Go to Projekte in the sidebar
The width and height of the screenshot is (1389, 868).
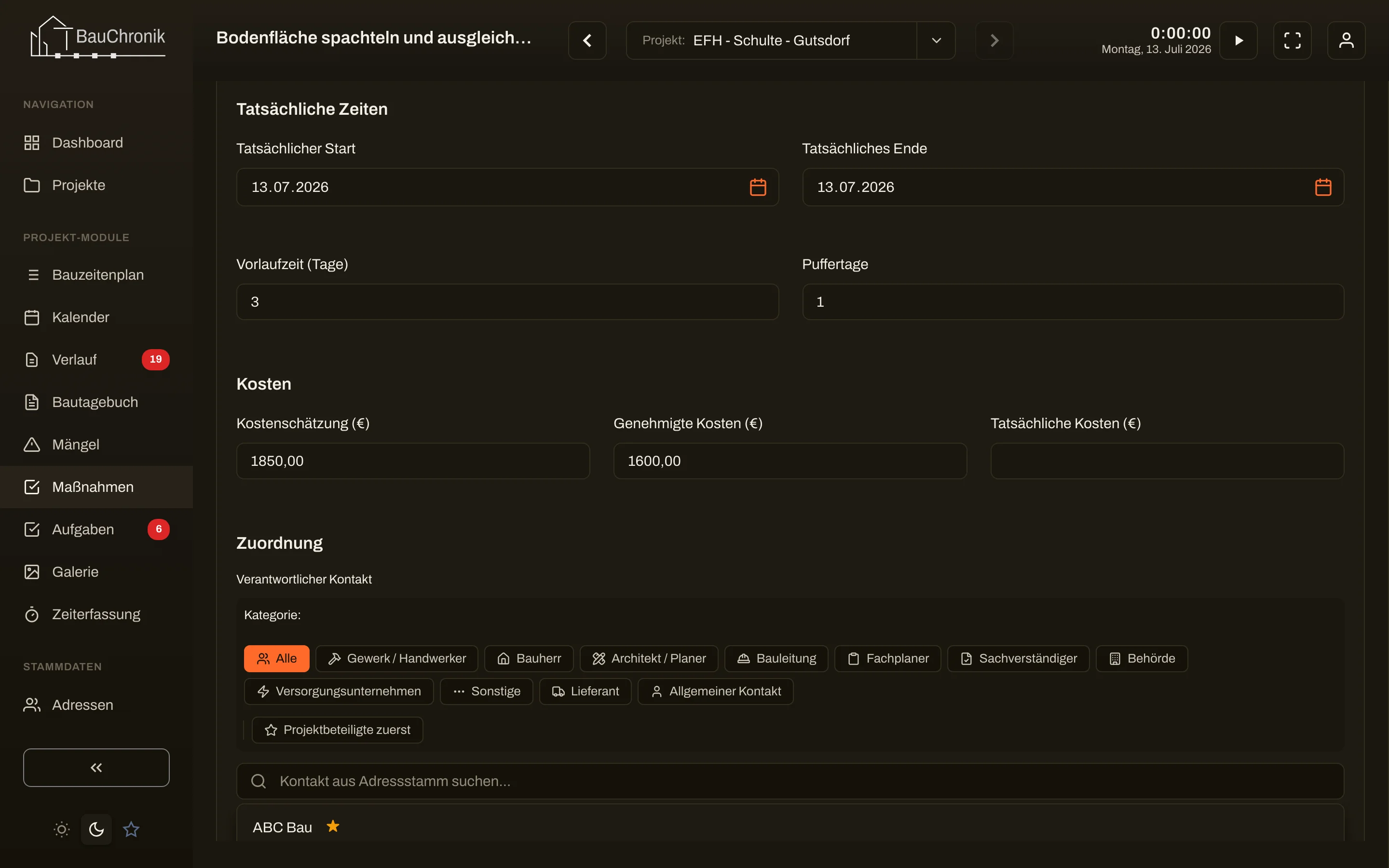(x=96, y=185)
